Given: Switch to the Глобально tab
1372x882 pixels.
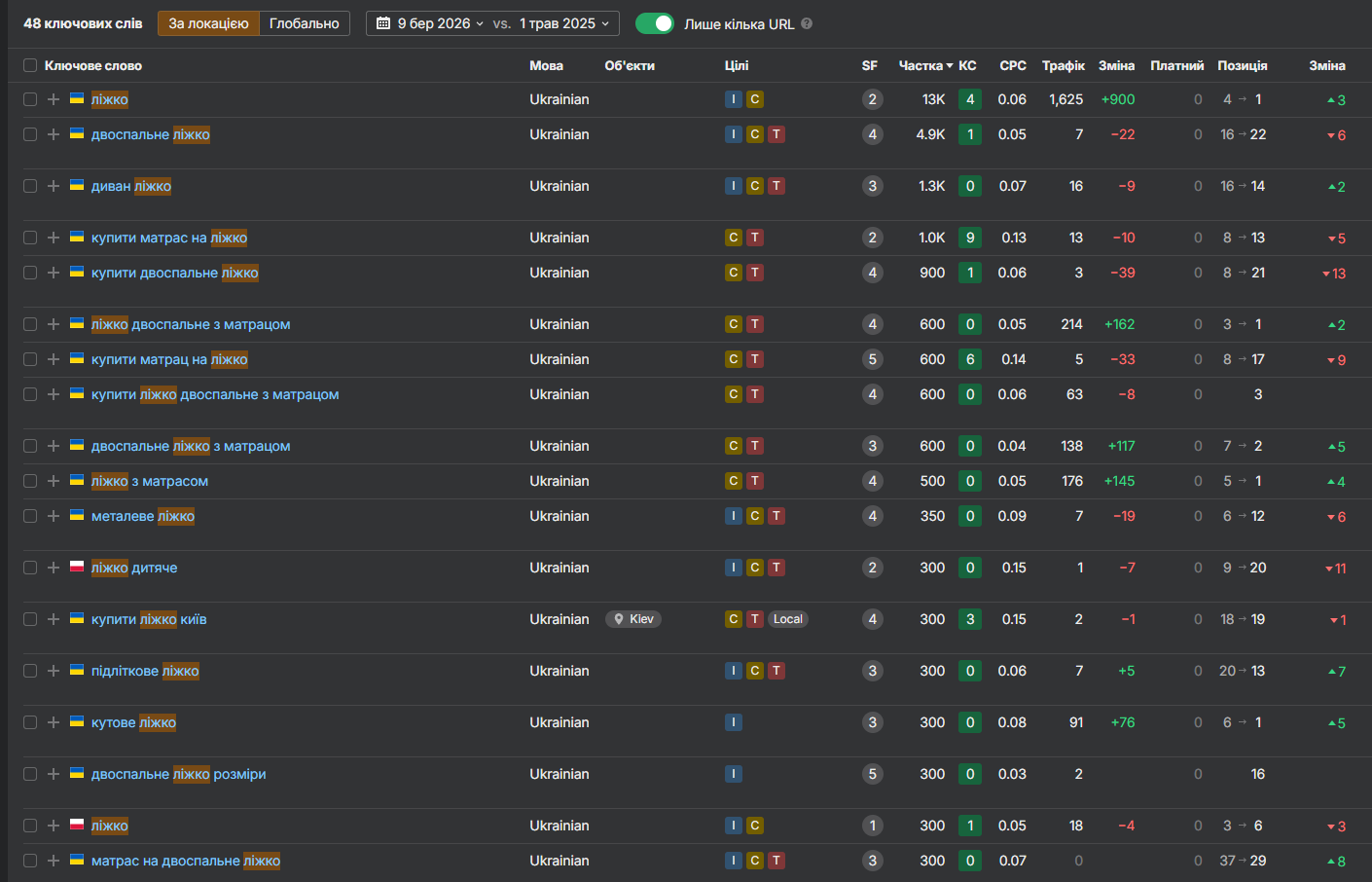Looking at the screenshot, I should point(305,23).
